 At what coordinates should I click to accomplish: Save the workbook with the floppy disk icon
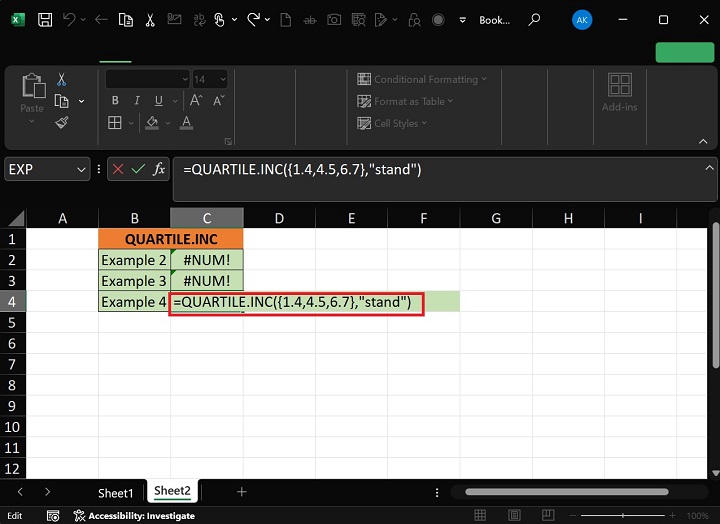coord(45,20)
